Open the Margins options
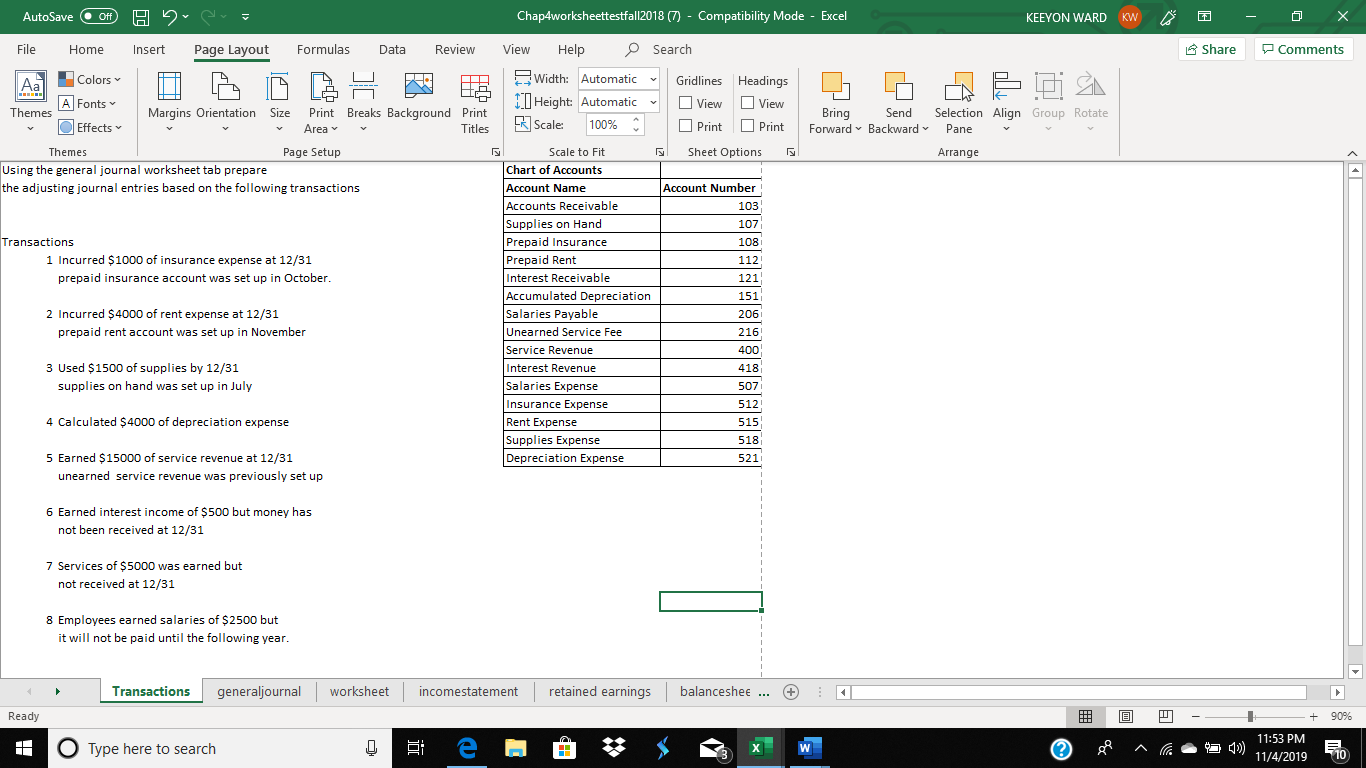The width and height of the screenshot is (1366, 768). [169, 103]
